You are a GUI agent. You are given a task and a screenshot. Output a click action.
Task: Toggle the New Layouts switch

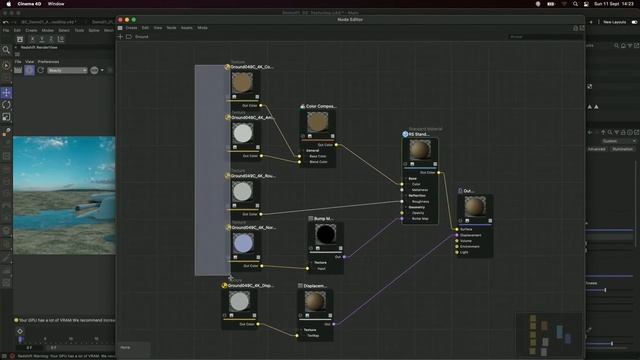634,22
